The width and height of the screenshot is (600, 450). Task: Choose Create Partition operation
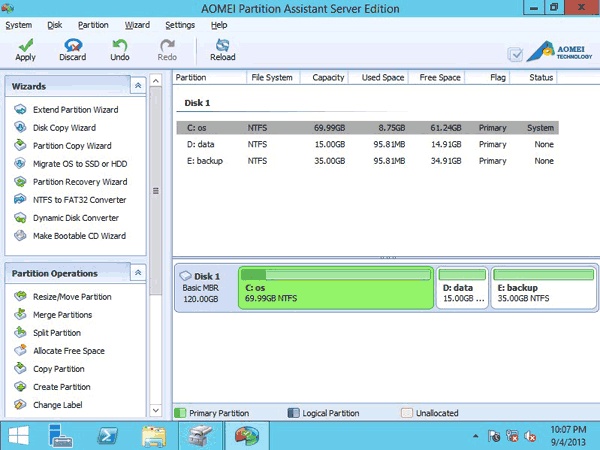click(x=62, y=387)
